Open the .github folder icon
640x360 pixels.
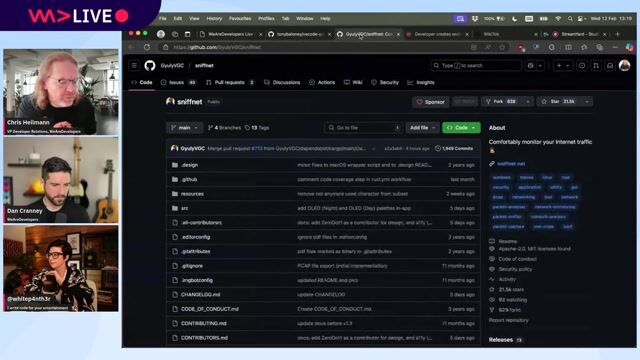coord(175,180)
